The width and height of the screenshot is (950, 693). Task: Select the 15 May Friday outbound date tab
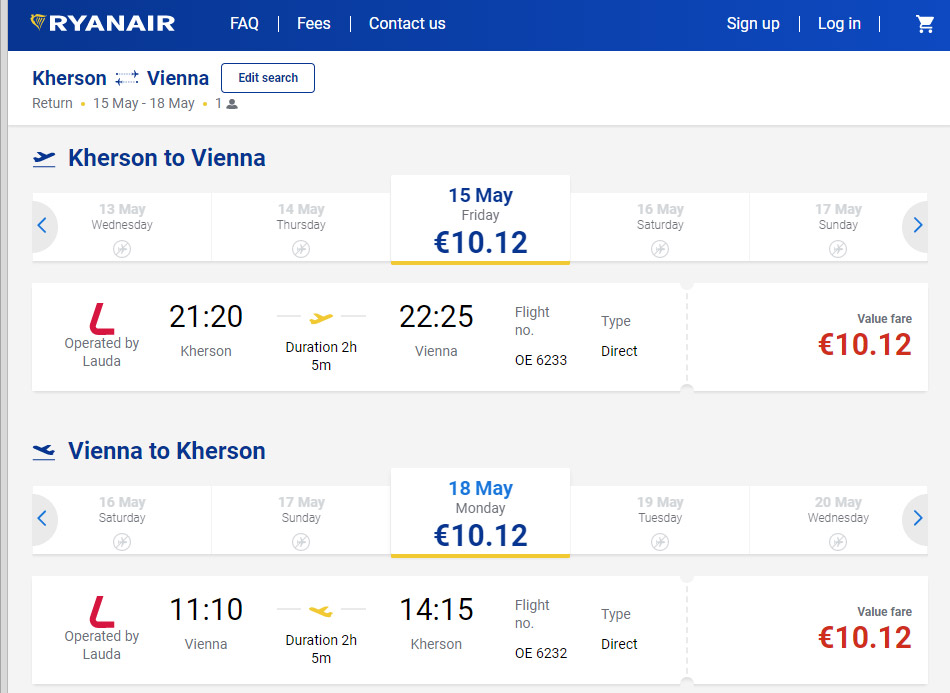point(480,220)
